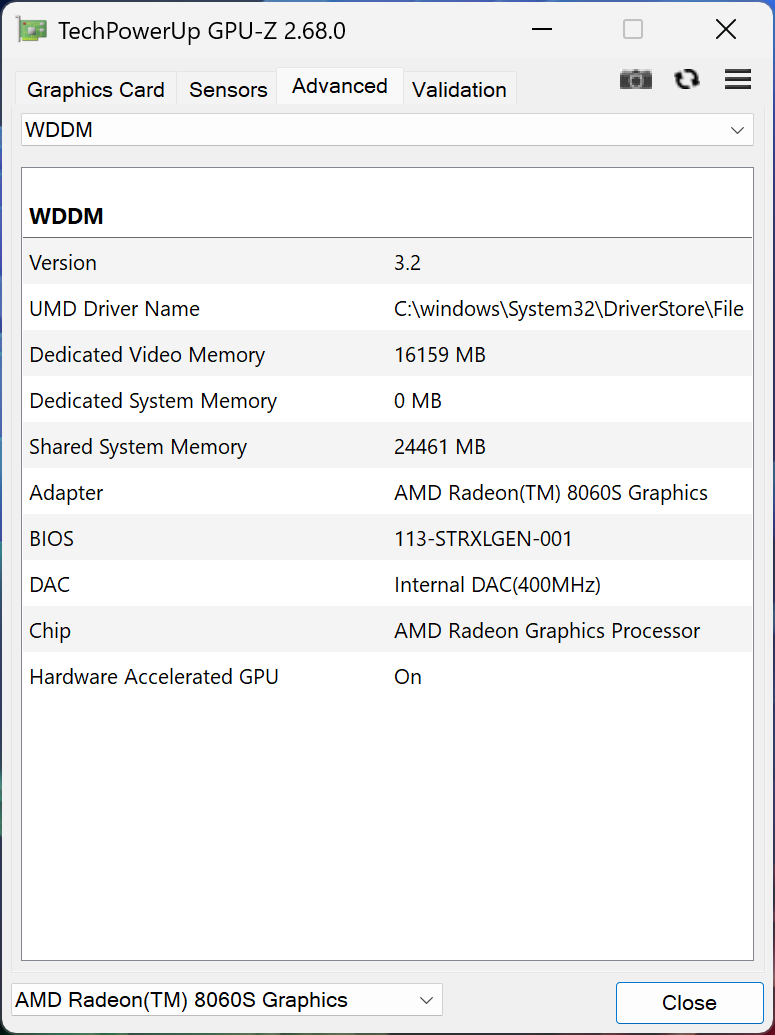Open the AMD Radeon 8060S GPU selector
Viewport: 775px width, 1035px height.
coord(226,1000)
